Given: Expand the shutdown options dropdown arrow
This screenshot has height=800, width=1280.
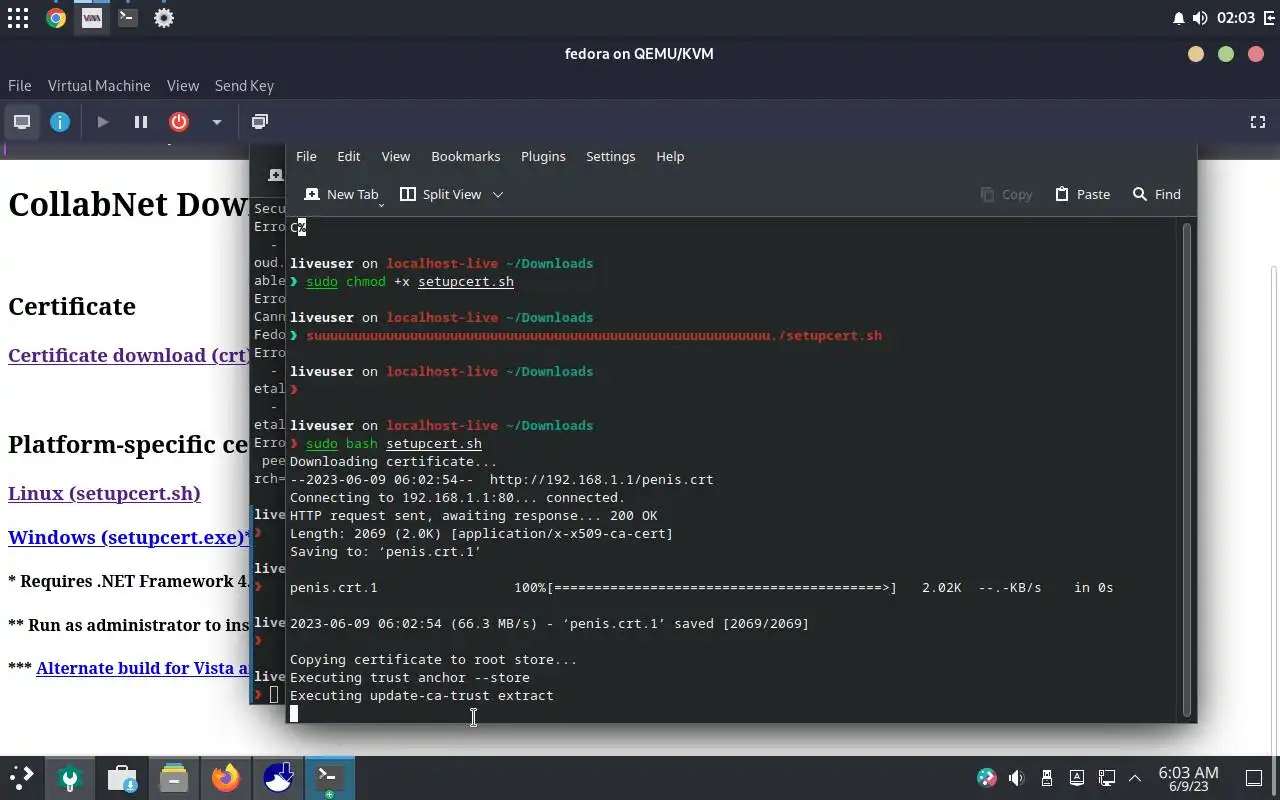Looking at the screenshot, I should pos(216,122).
